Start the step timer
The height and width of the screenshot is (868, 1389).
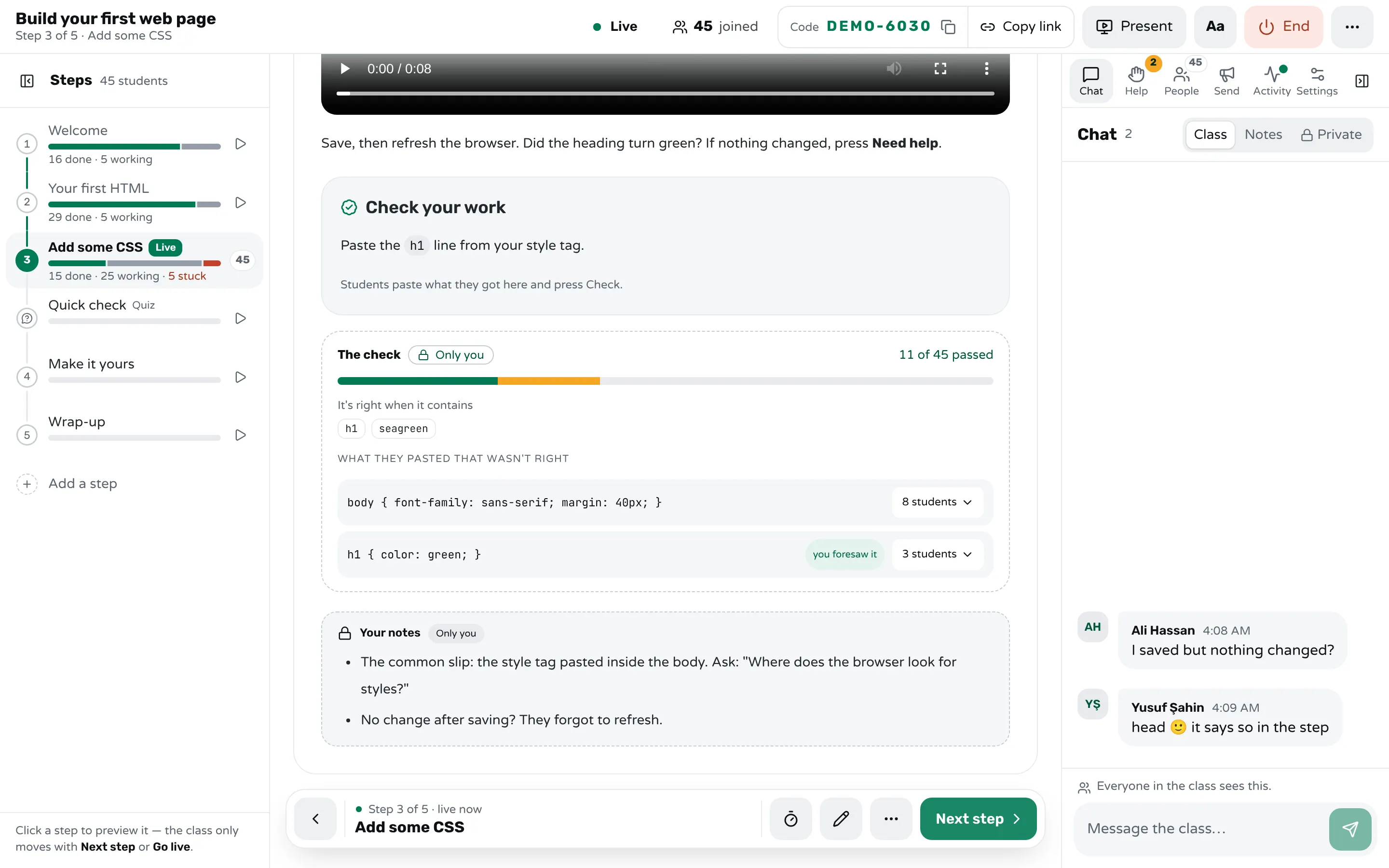tap(790, 819)
